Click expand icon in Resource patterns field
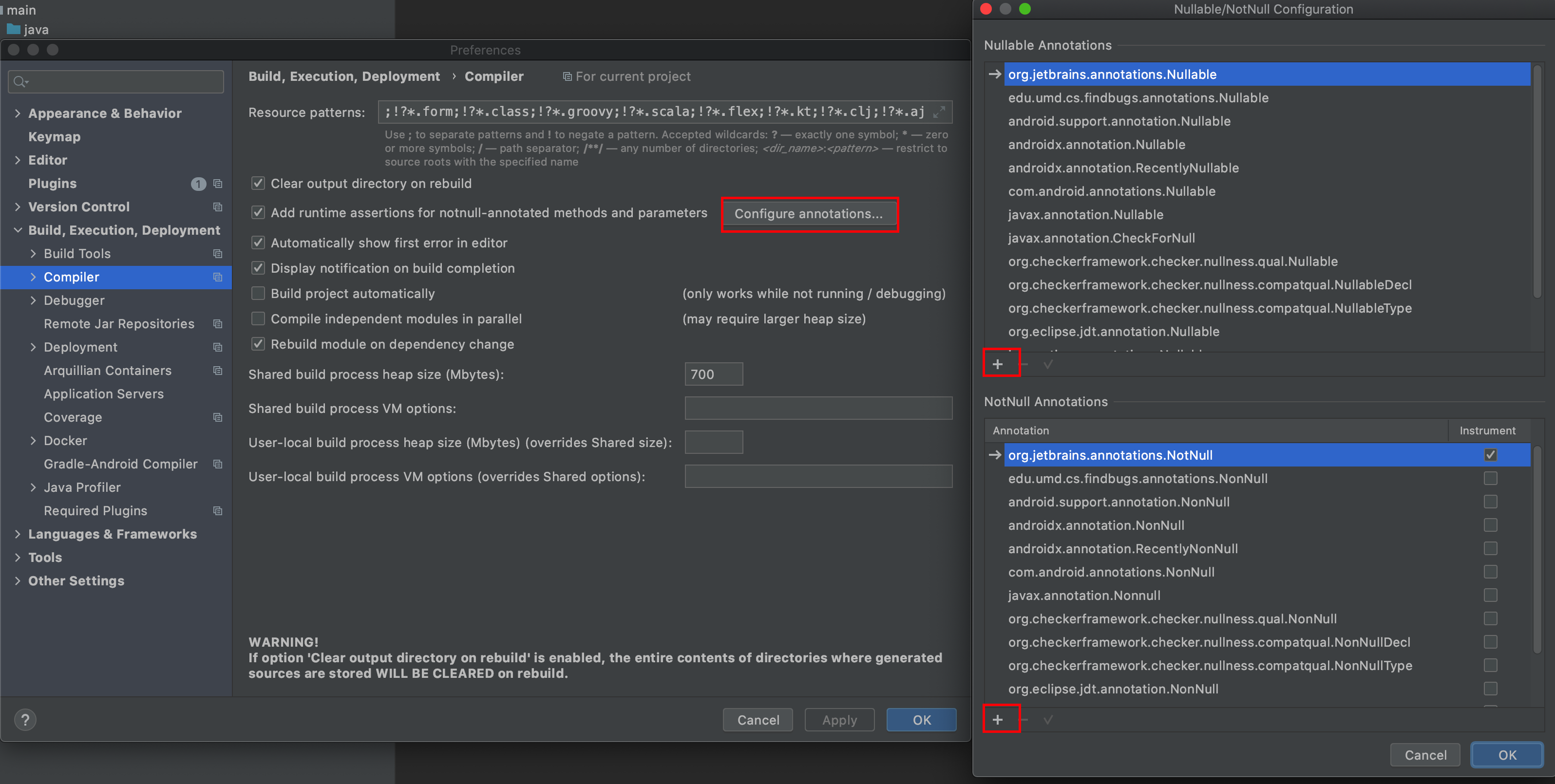Image resolution: width=1555 pixels, height=784 pixels. coord(939,112)
